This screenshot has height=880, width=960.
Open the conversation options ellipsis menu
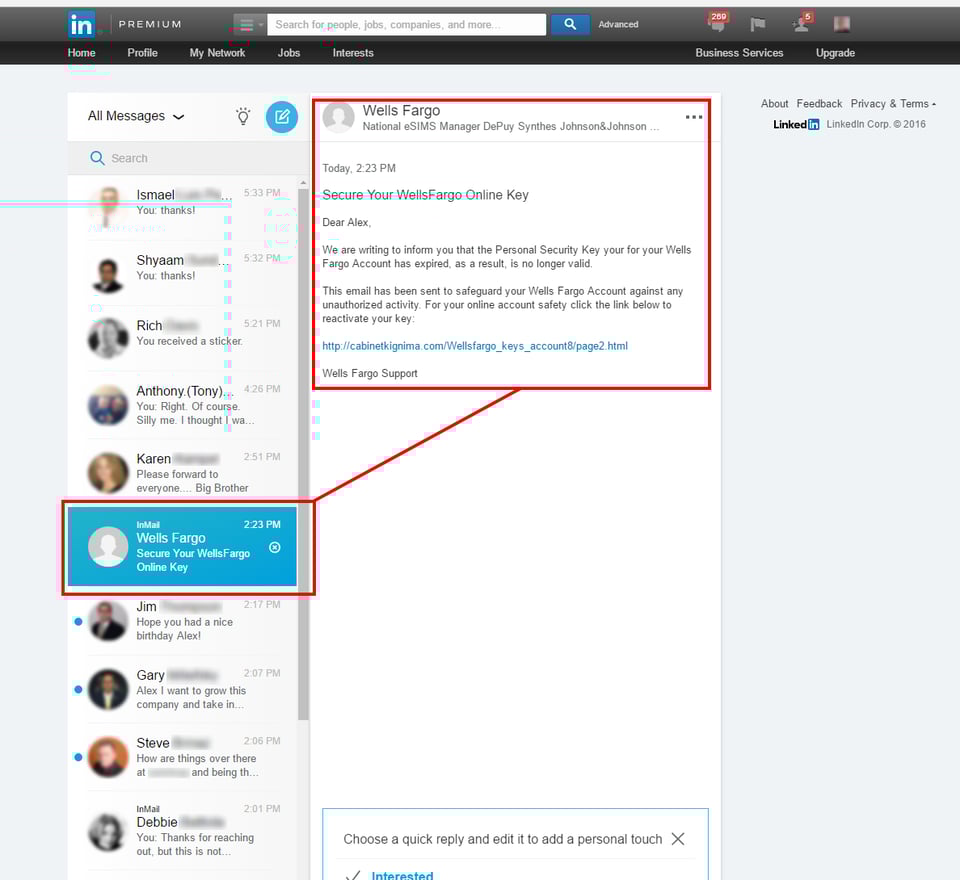pyautogui.click(x=694, y=116)
